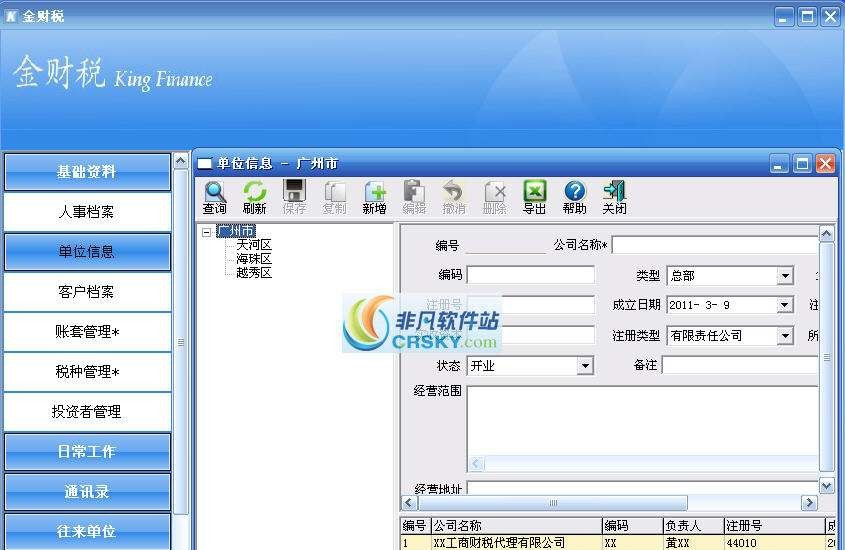This screenshot has width=845, height=550.
Task: Open 帮助 help icon
Action: [x=574, y=197]
